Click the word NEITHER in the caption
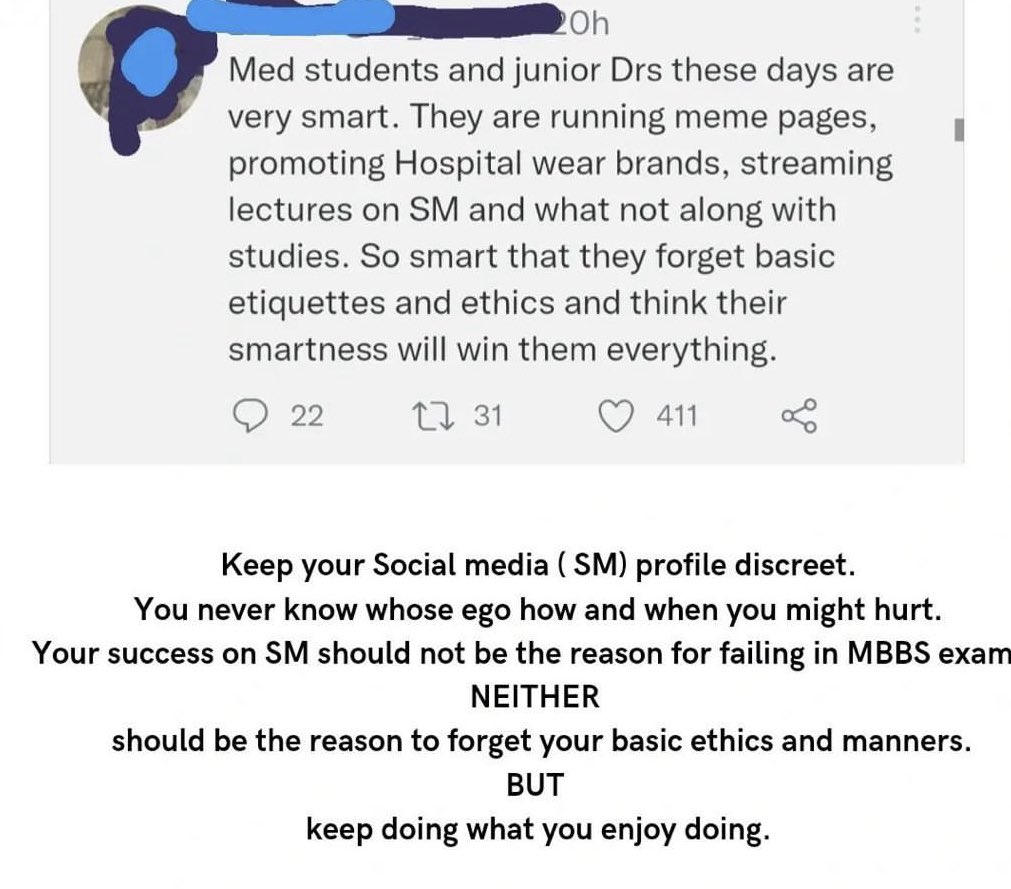The image size is (1011, 889). pos(535,697)
